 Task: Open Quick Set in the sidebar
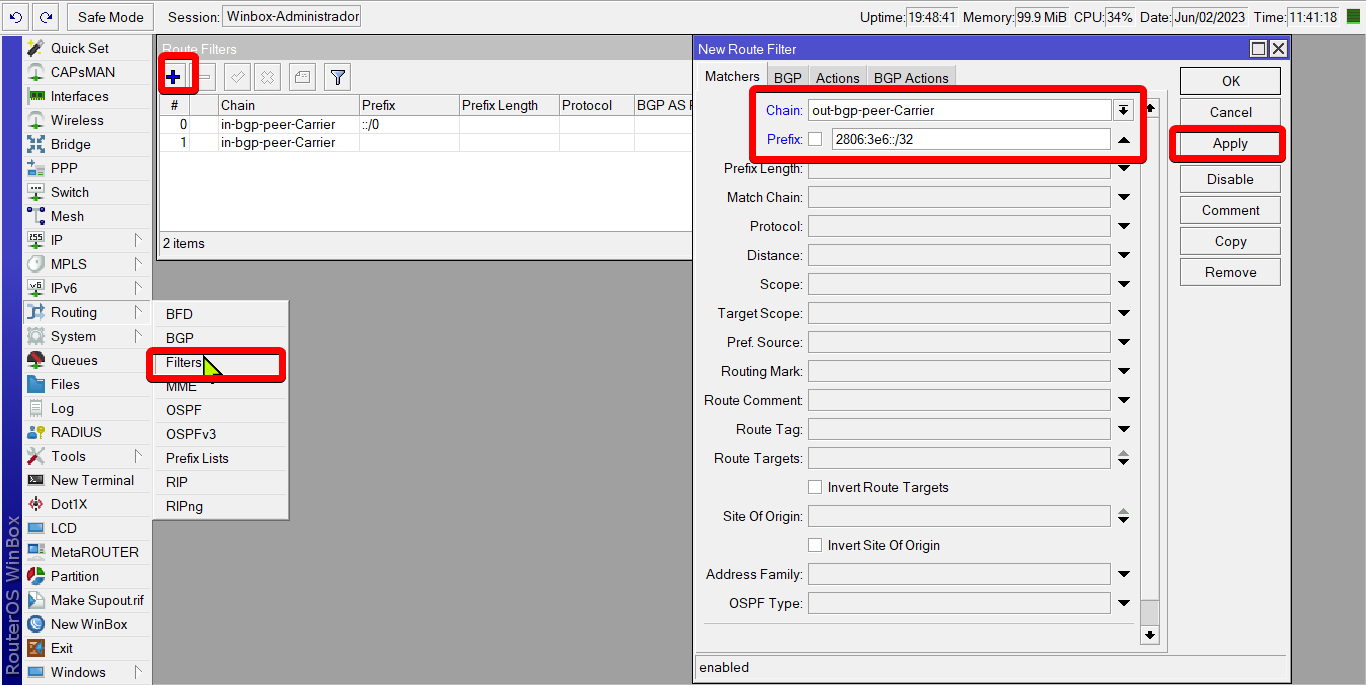click(x=80, y=48)
